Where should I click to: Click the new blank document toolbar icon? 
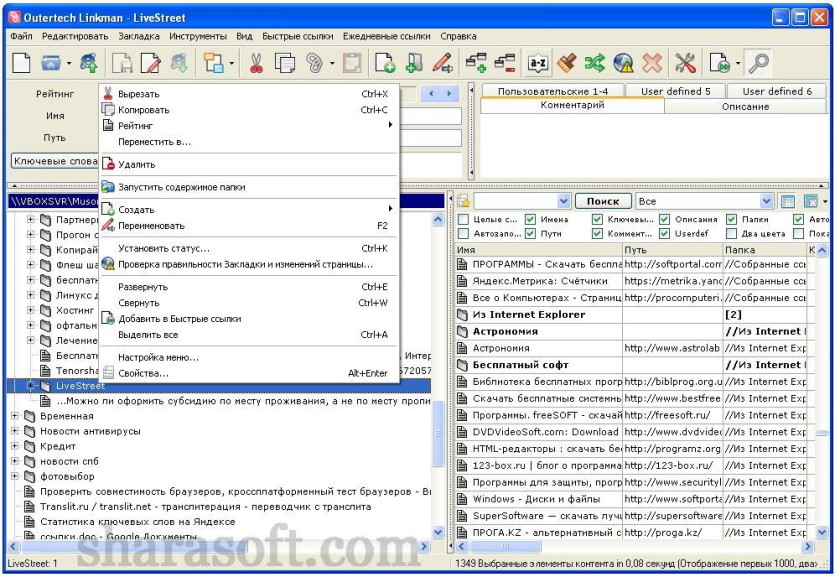tap(21, 63)
